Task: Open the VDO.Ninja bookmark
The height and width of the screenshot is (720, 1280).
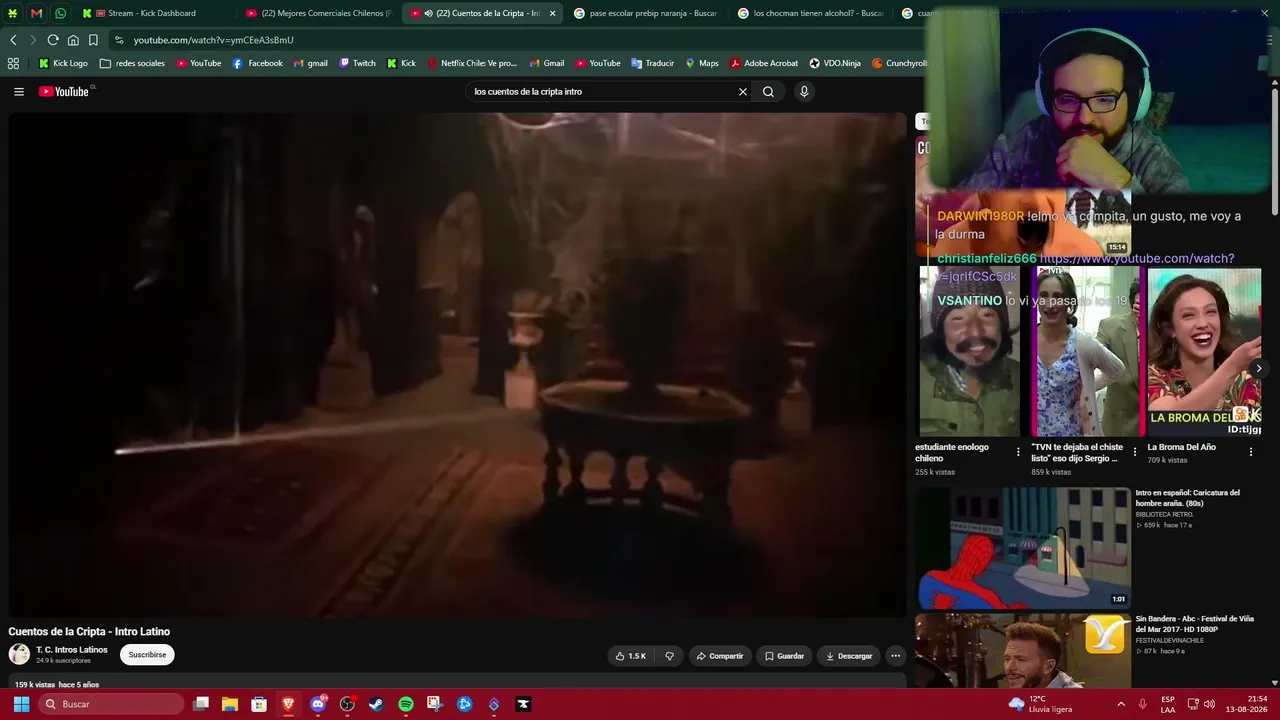Action: click(x=835, y=63)
